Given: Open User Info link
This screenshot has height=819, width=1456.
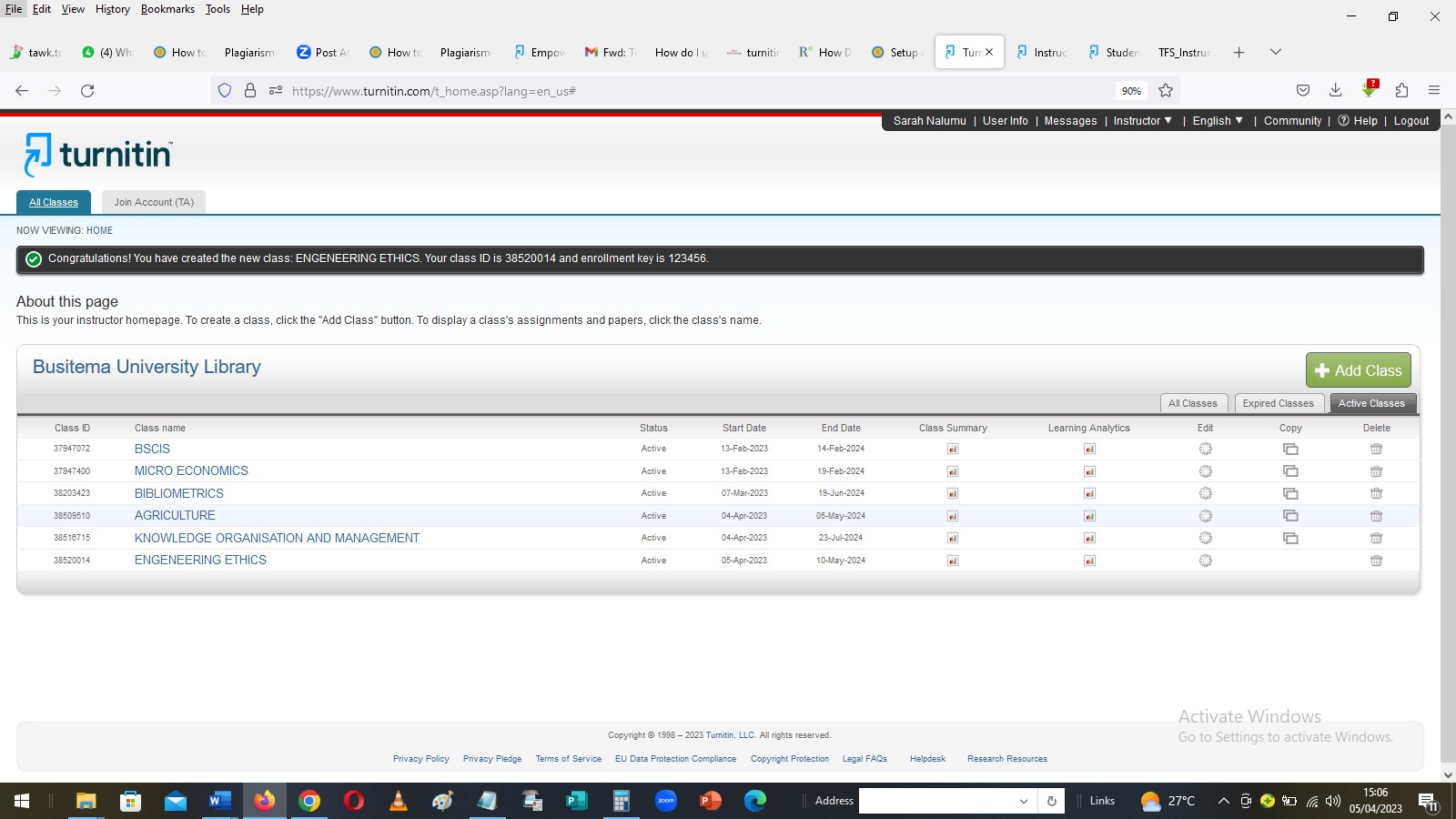Looking at the screenshot, I should point(1006,120).
